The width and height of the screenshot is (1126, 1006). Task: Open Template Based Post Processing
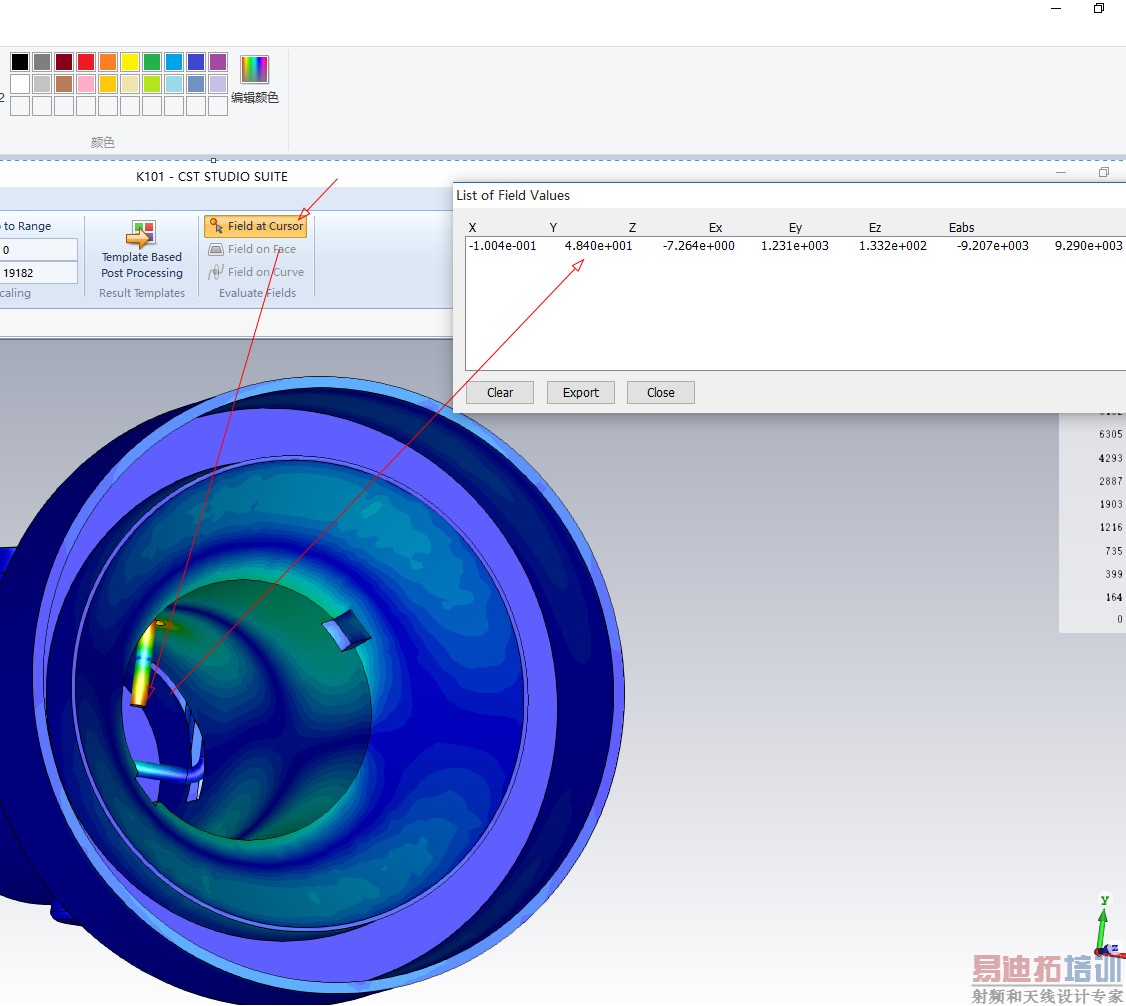141,251
